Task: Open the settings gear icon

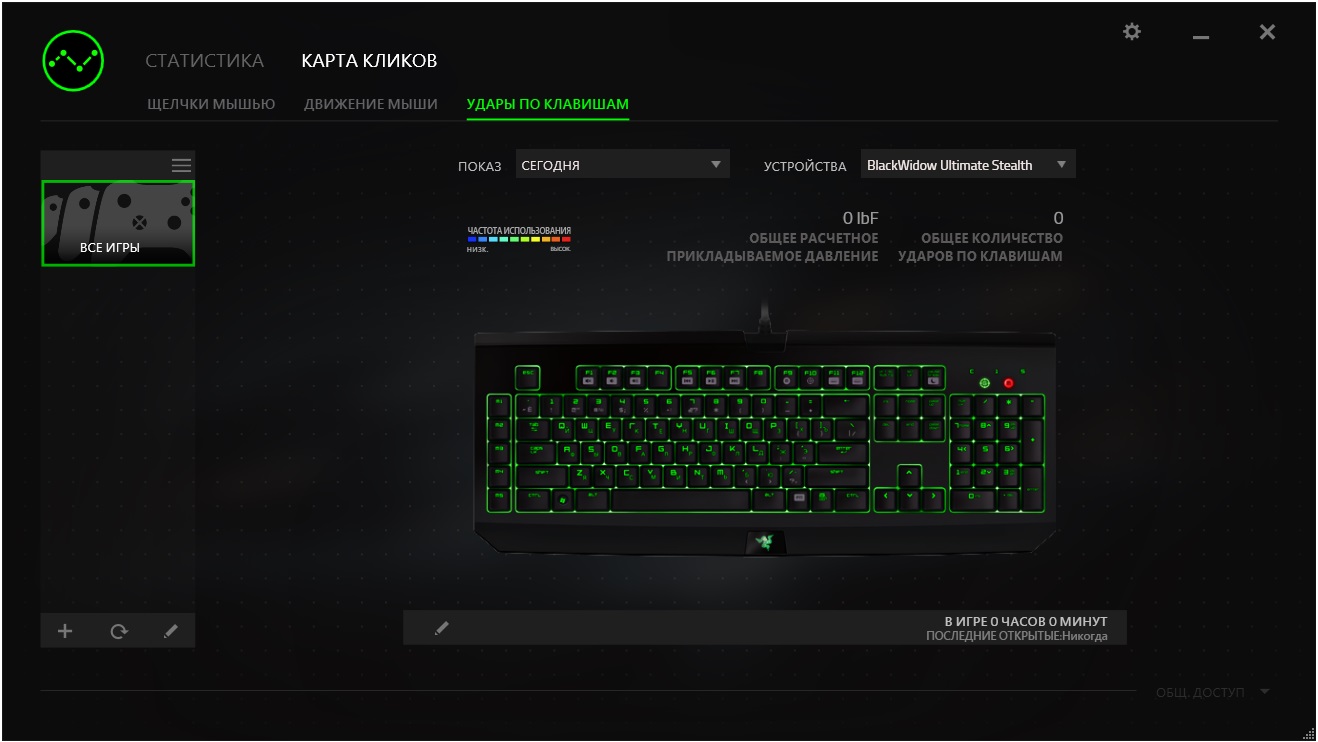Action: pyautogui.click(x=1131, y=32)
